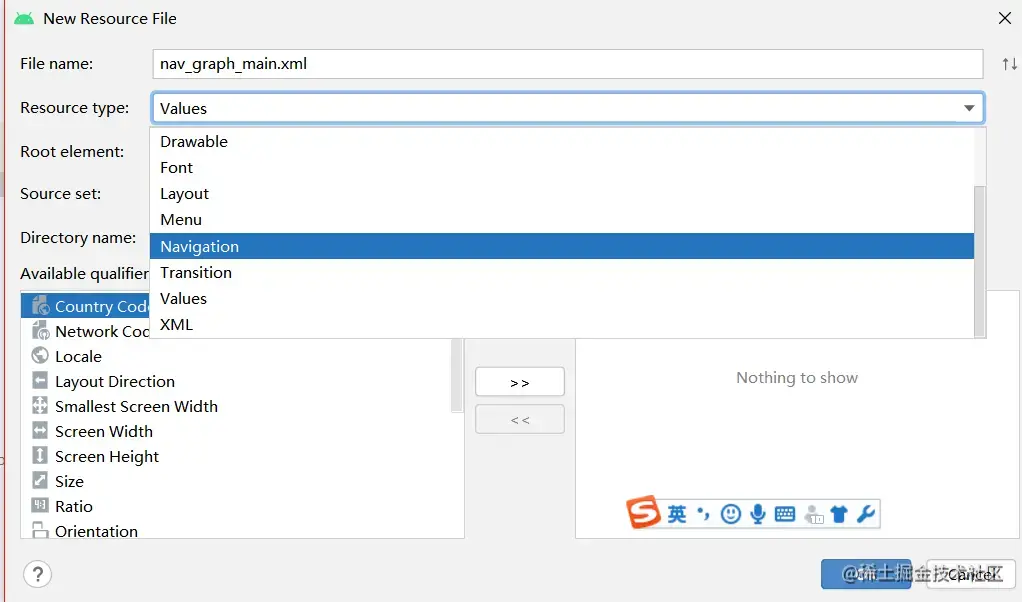1022x602 pixels.
Task: Click the Country Code qualifier icon
Action: coord(40,305)
